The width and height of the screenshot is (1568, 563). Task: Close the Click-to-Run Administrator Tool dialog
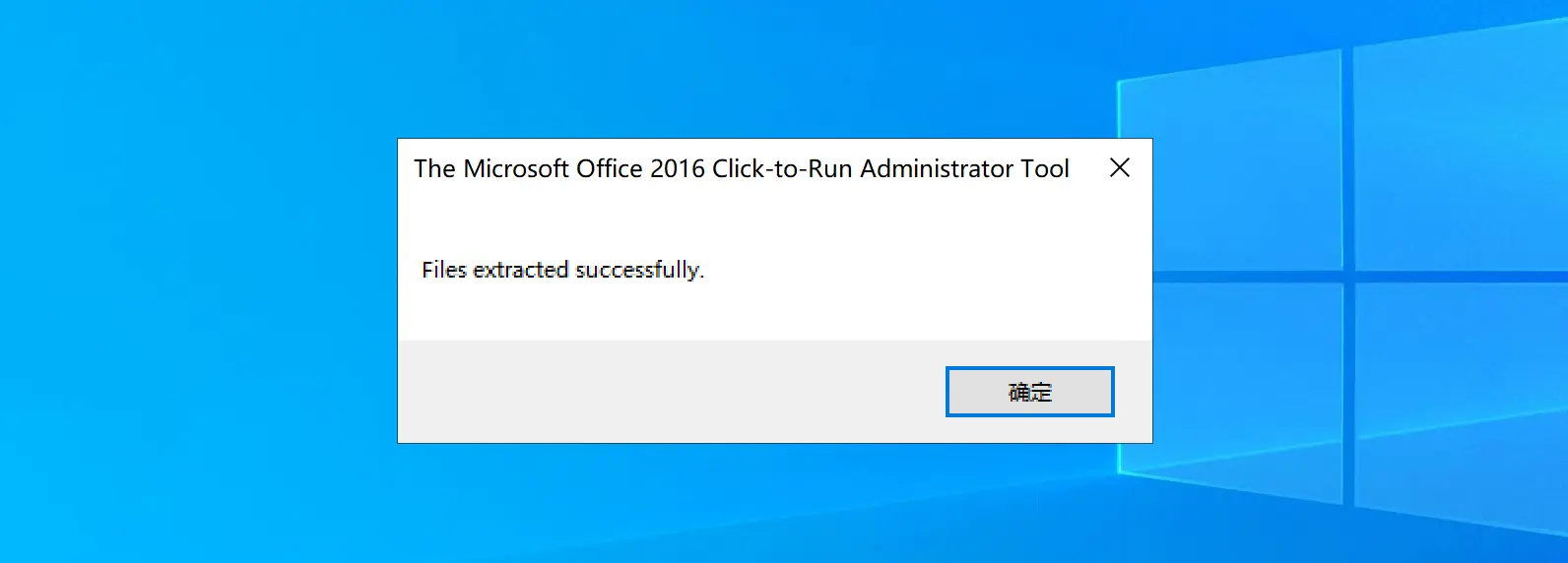tap(1120, 168)
